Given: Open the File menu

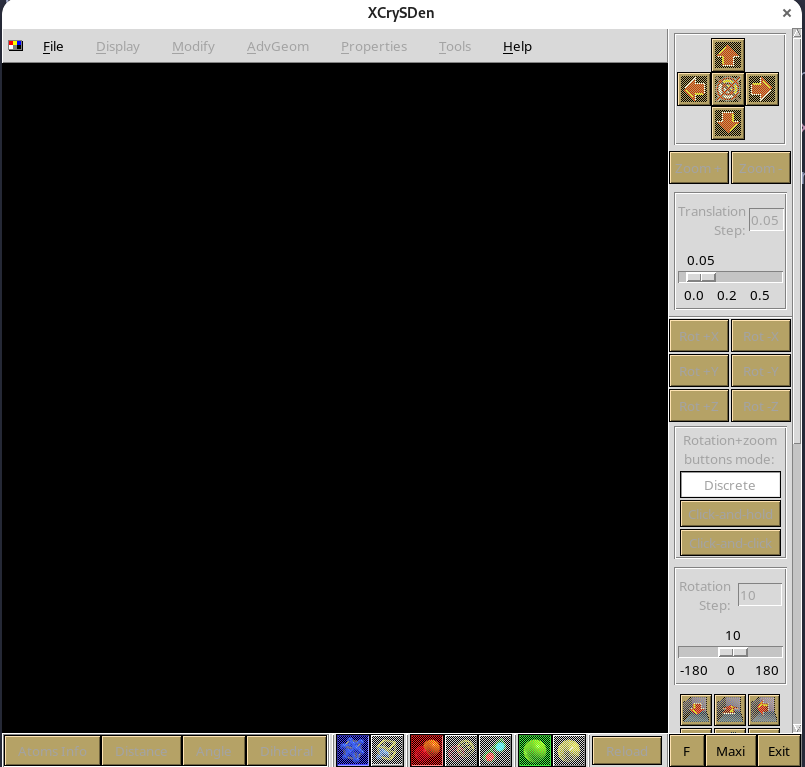Looking at the screenshot, I should (53, 47).
